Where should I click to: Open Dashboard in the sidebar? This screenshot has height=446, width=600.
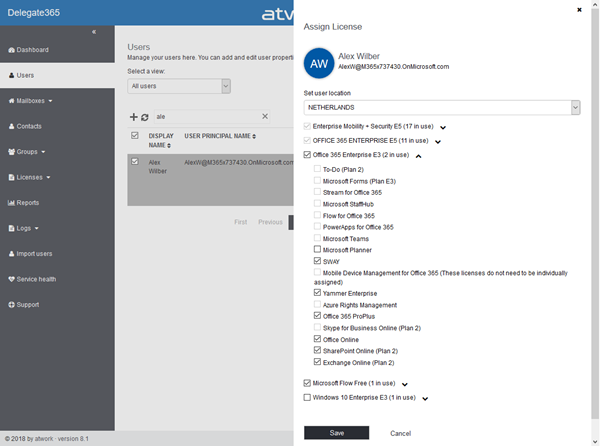point(29,50)
